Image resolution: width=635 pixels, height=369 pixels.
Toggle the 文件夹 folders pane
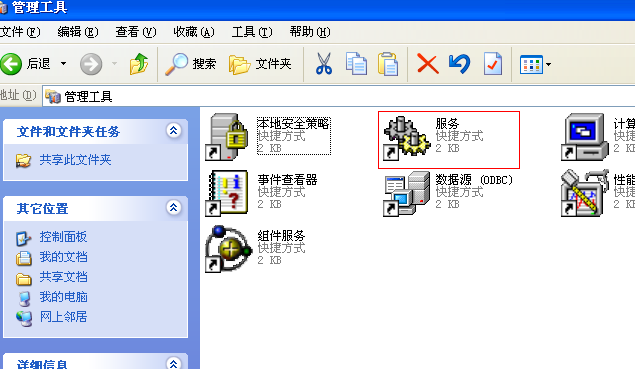(260, 64)
